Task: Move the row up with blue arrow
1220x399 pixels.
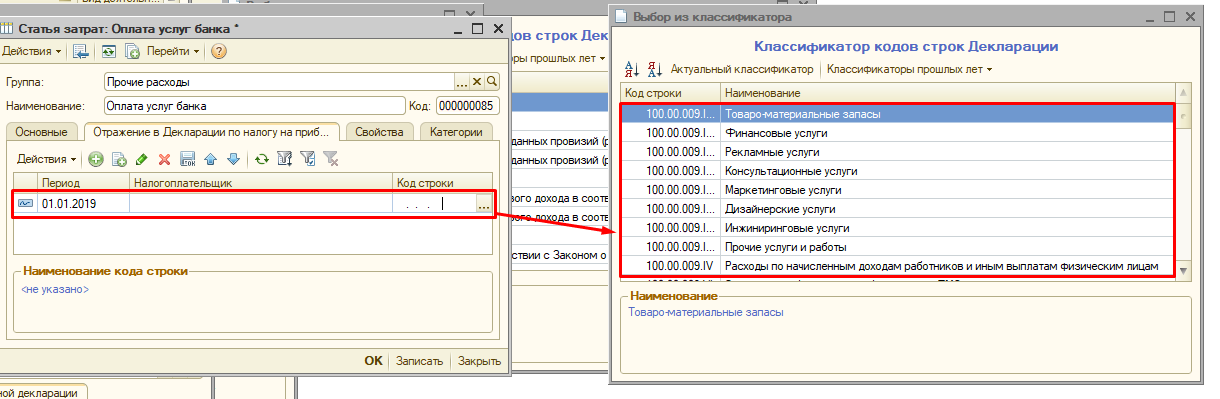Action: tap(210, 159)
